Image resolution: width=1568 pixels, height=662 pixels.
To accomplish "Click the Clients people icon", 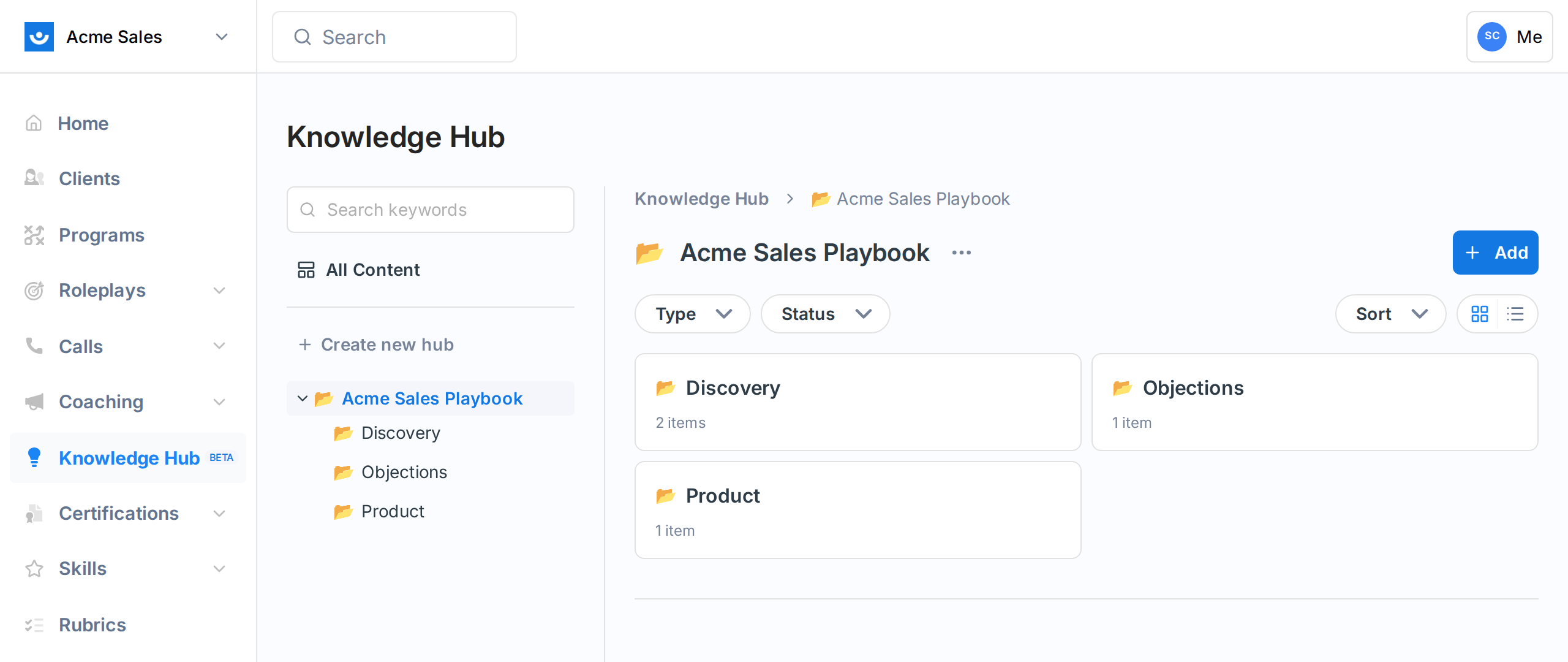I will tap(34, 178).
